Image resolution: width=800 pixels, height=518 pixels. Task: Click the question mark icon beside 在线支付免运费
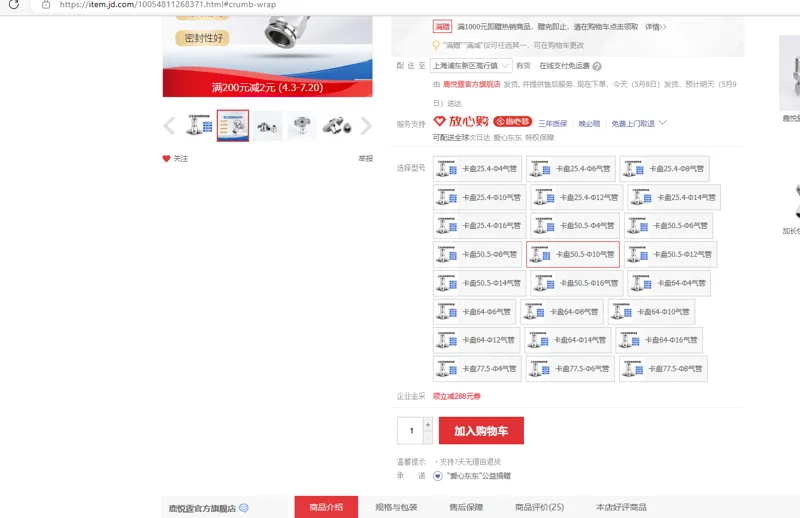point(597,66)
